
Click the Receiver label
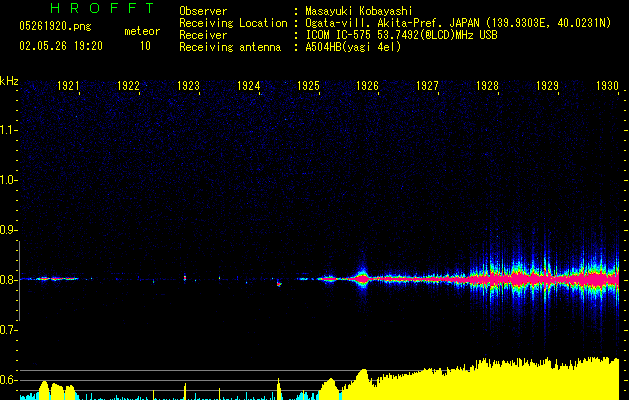point(203,35)
